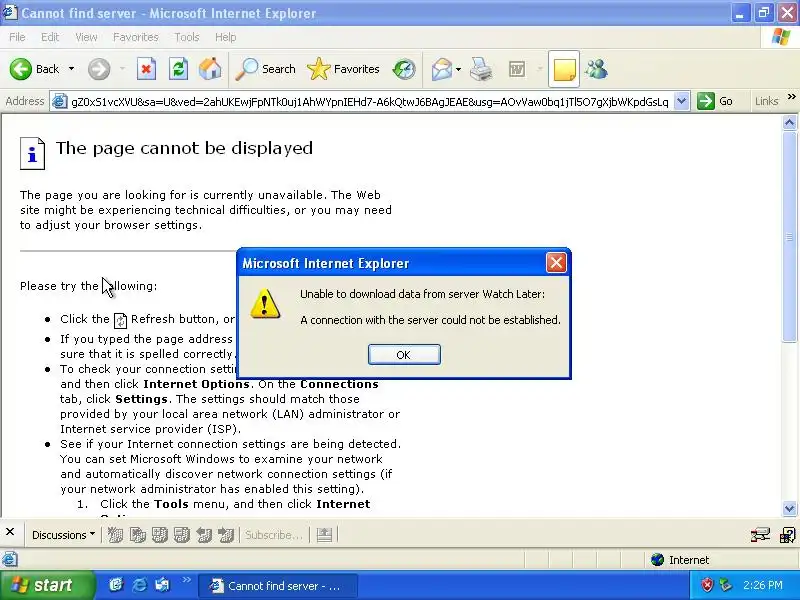Viewport: 800px width, 600px height.
Task: Click the Links toolbar label
Action: (x=766, y=101)
